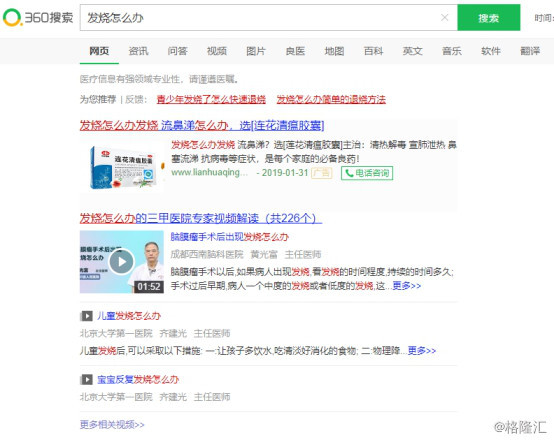The width and height of the screenshot is (554, 441).
Task: Open the 视频 tab
Action: pyautogui.click(x=217, y=51)
